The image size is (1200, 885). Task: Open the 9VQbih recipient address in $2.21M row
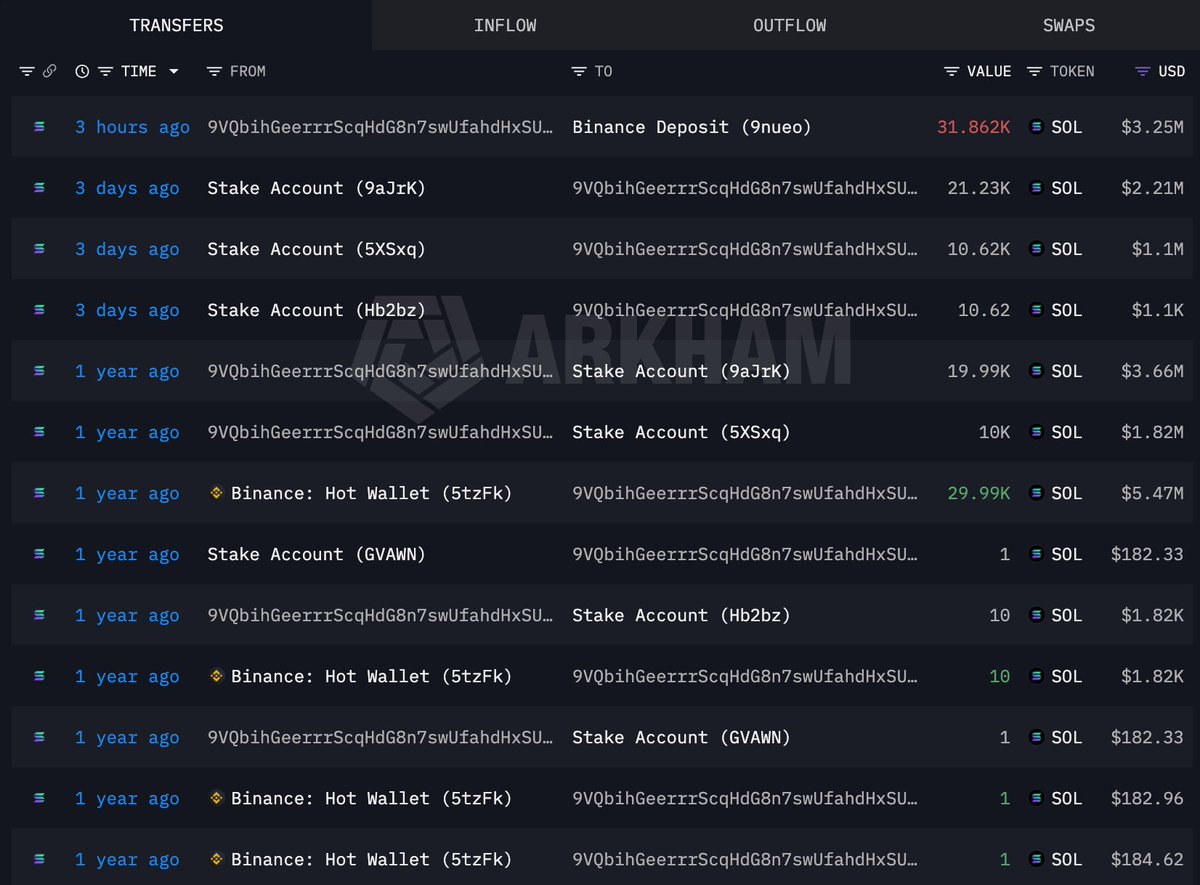pos(745,188)
